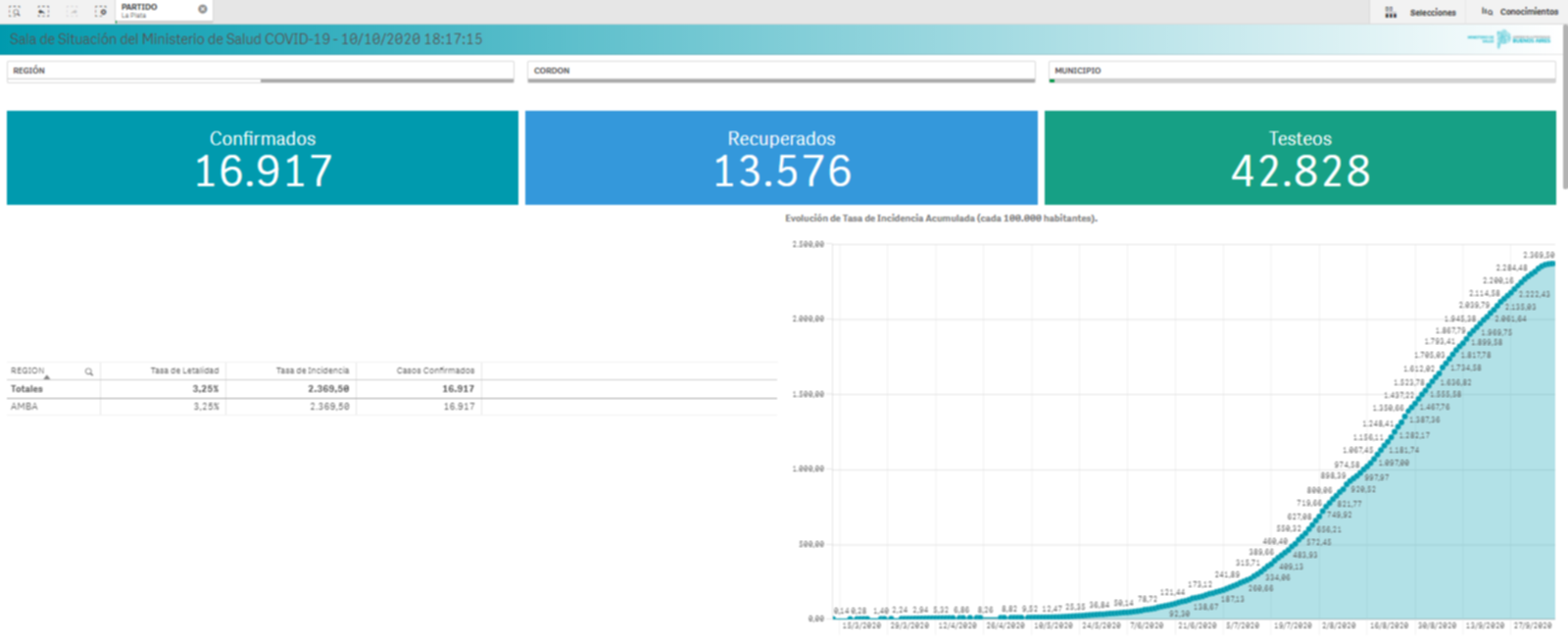This screenshot has height=641, width=1568.
Task: Sort by Tasa de Incidencia column
Action: click(313, 370)
